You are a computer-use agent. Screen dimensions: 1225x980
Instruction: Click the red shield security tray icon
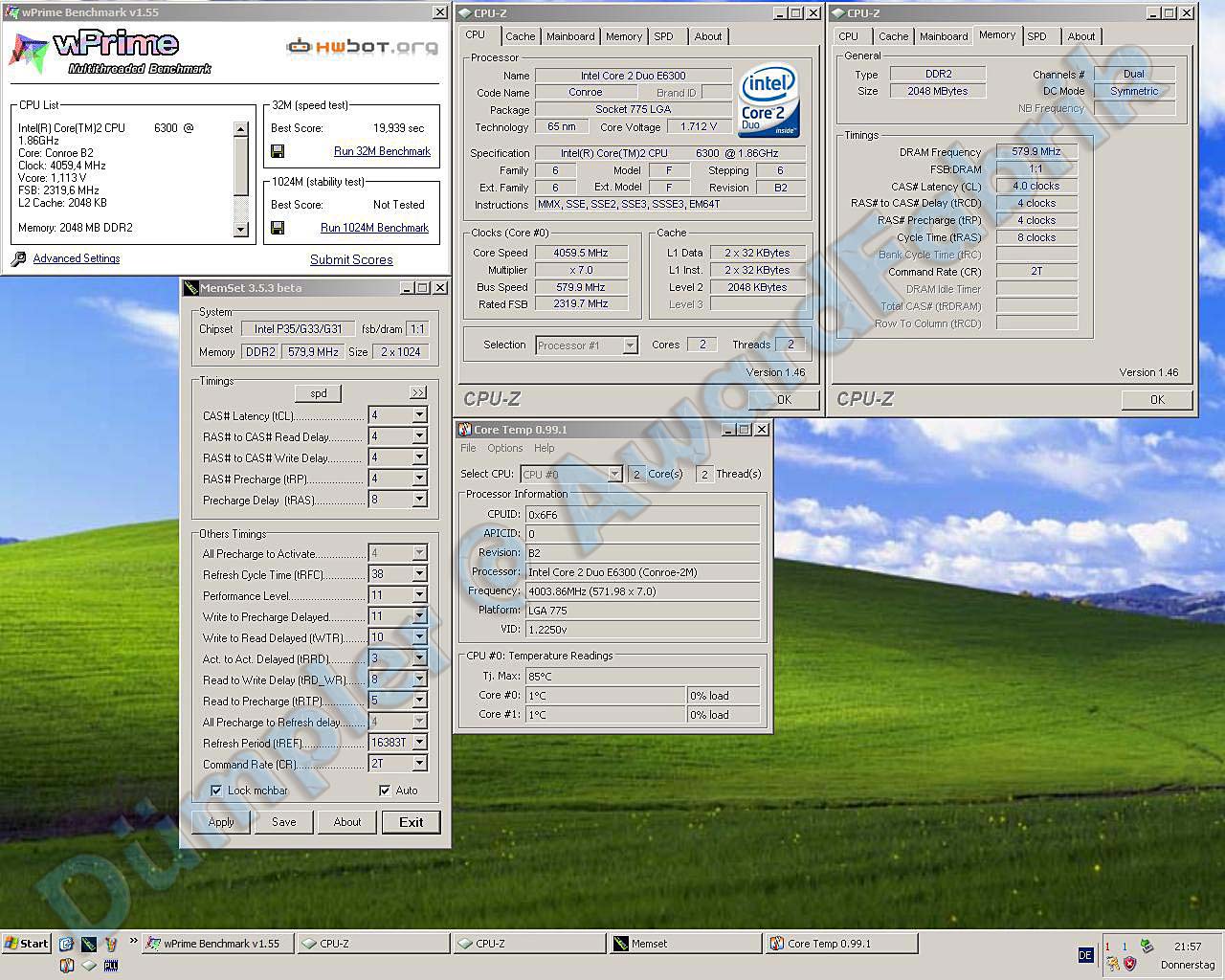1129,964
